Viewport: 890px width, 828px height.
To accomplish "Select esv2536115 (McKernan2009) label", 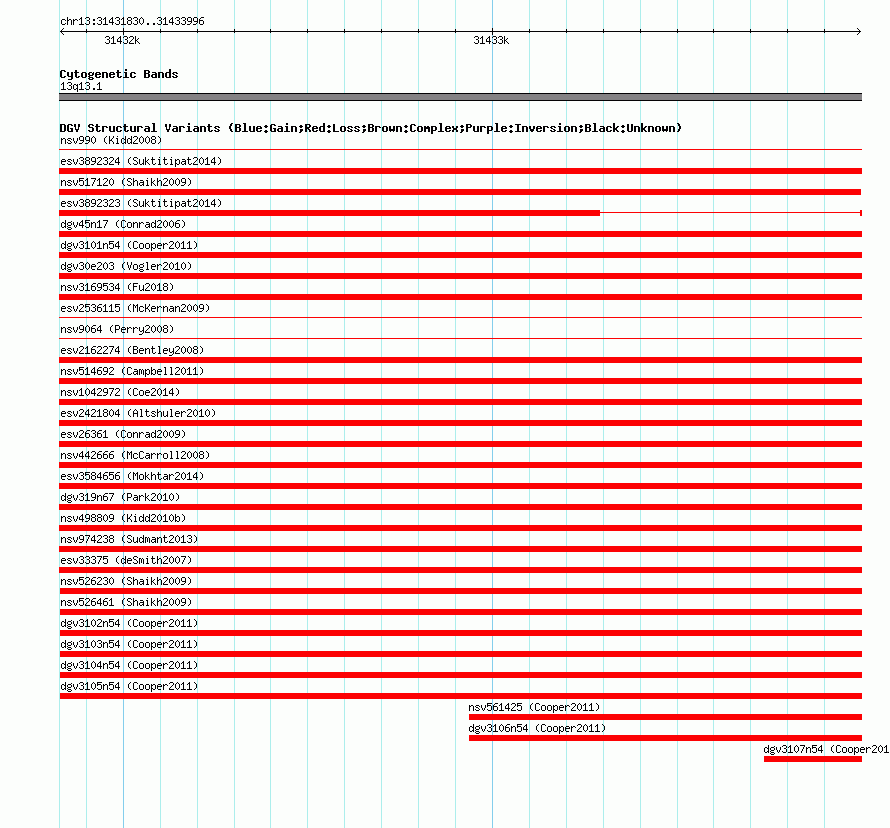I will (x=135, y=308).
